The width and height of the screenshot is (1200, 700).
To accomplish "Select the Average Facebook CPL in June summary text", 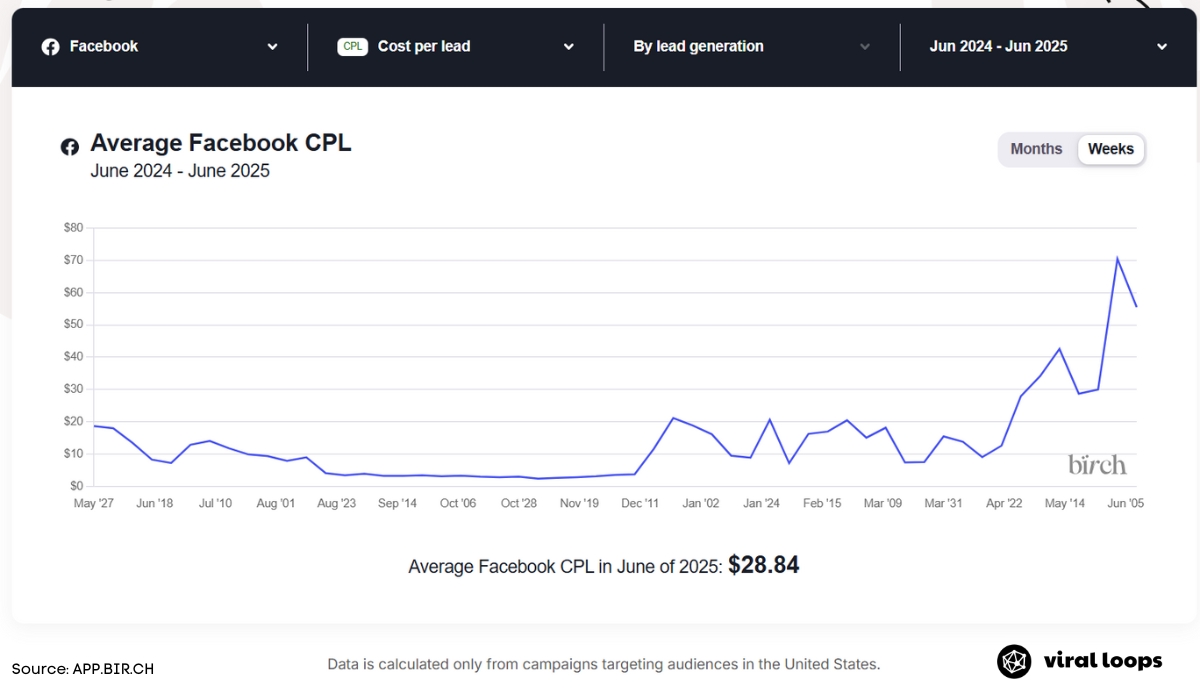I will [x=565, y=567].
